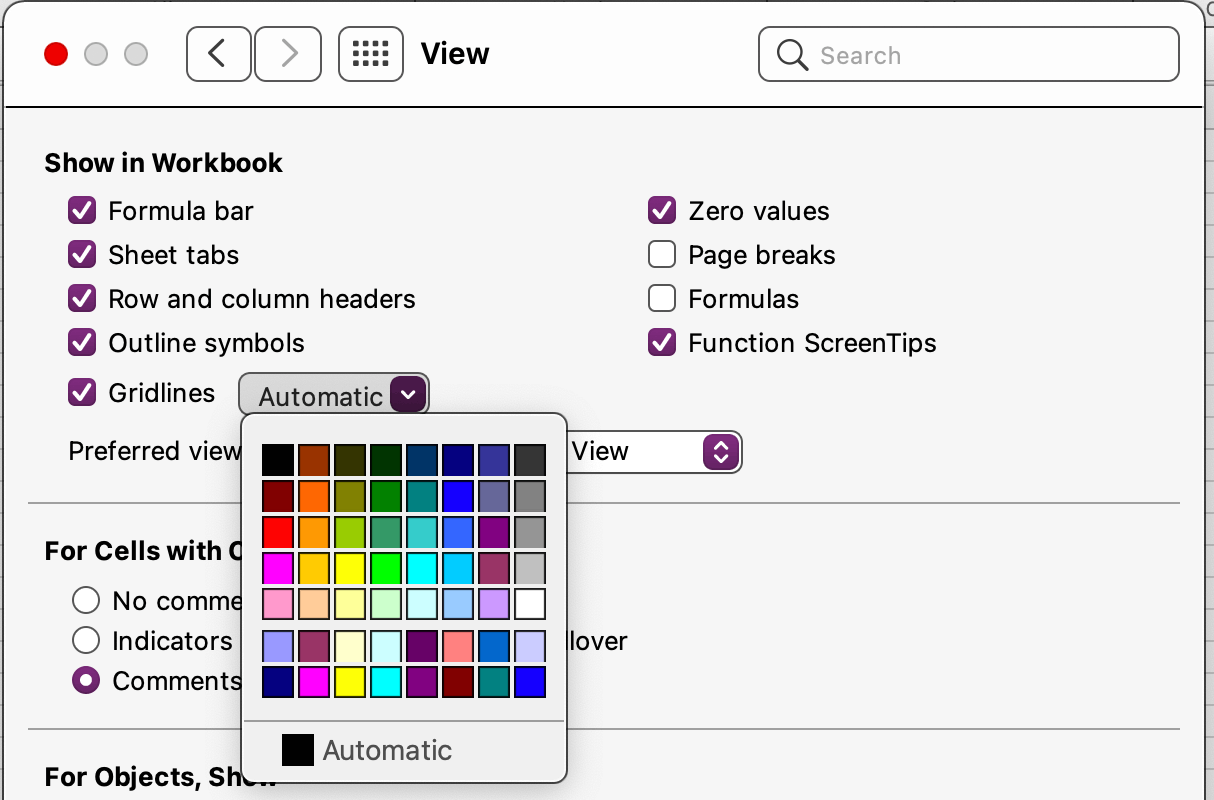Click the forward navigation arrow
The width and height of the screenshot is (1214, 800).
click(288, 54)
